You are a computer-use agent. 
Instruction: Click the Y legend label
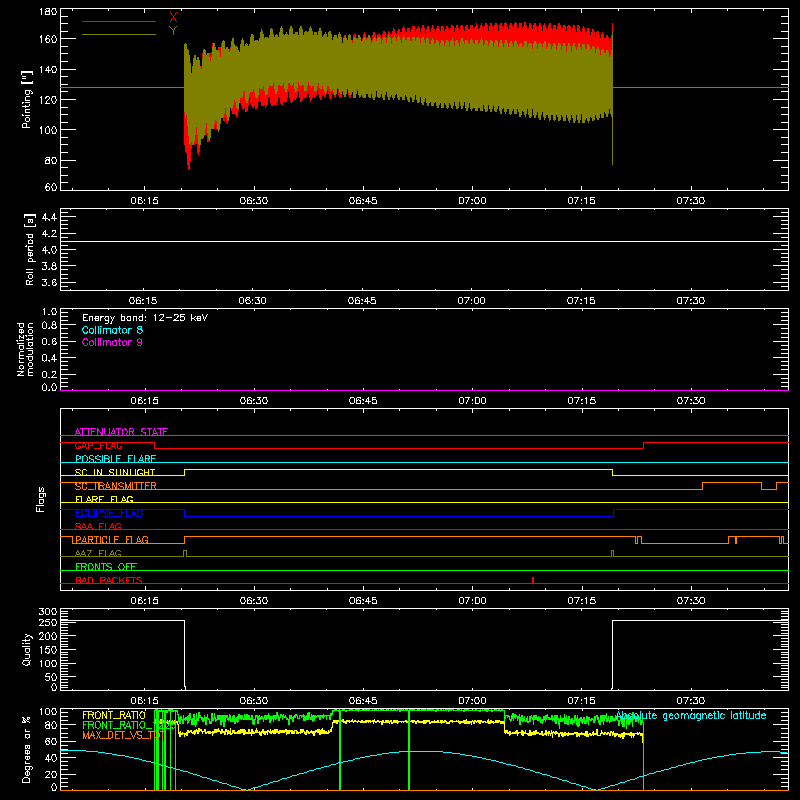click(173, 31)
